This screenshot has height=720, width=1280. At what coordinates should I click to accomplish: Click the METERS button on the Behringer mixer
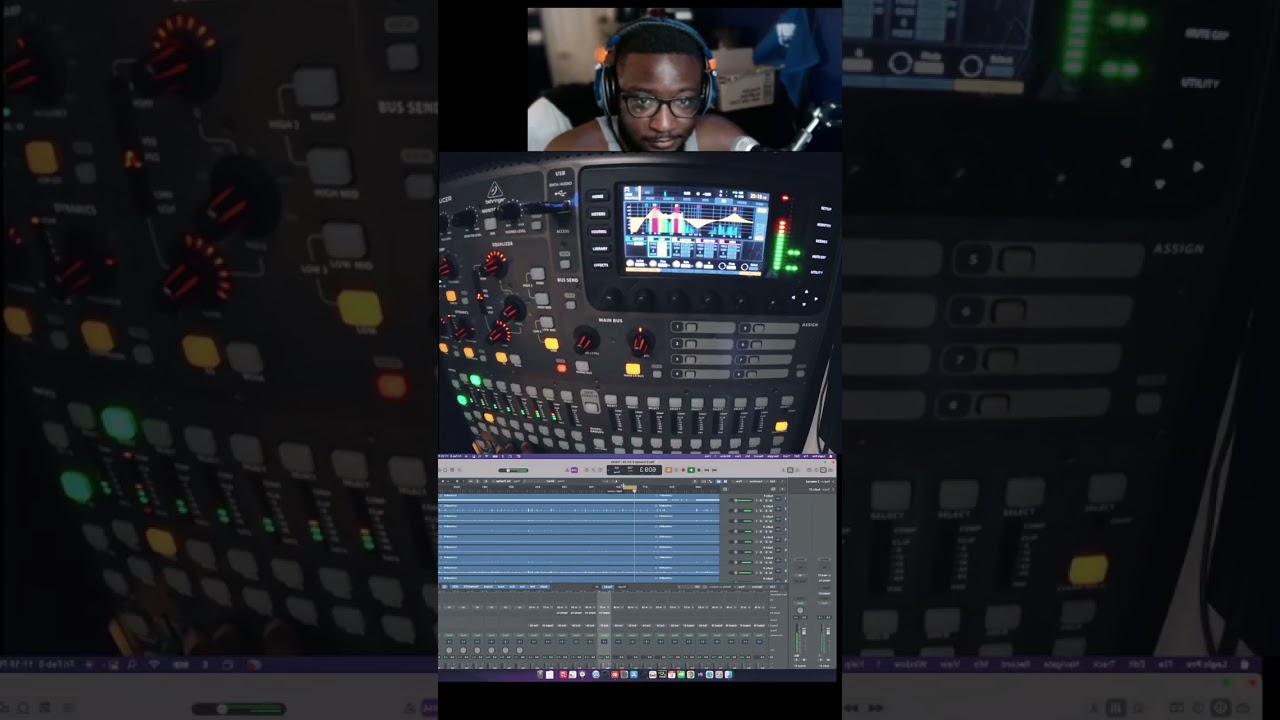[598, 214]
